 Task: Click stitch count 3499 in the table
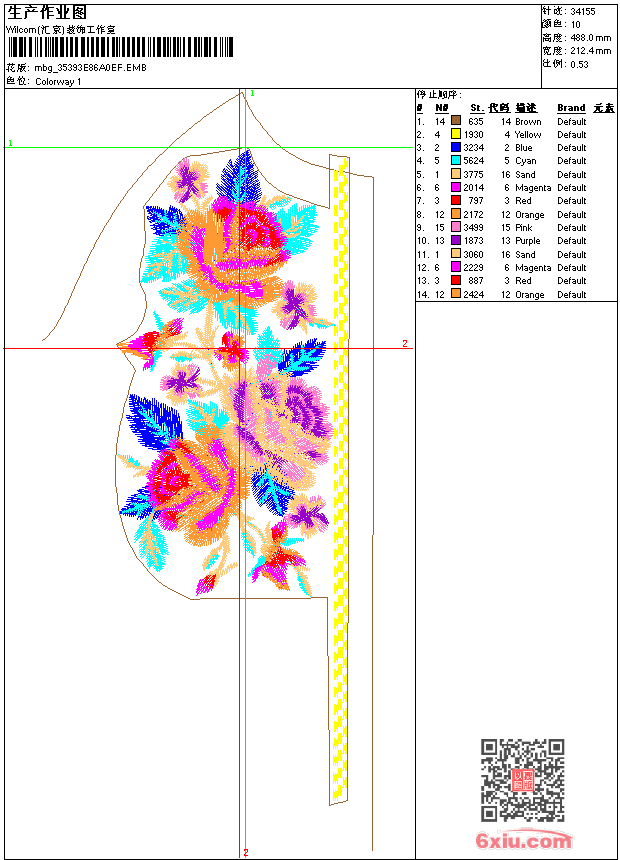coord(474,228)
